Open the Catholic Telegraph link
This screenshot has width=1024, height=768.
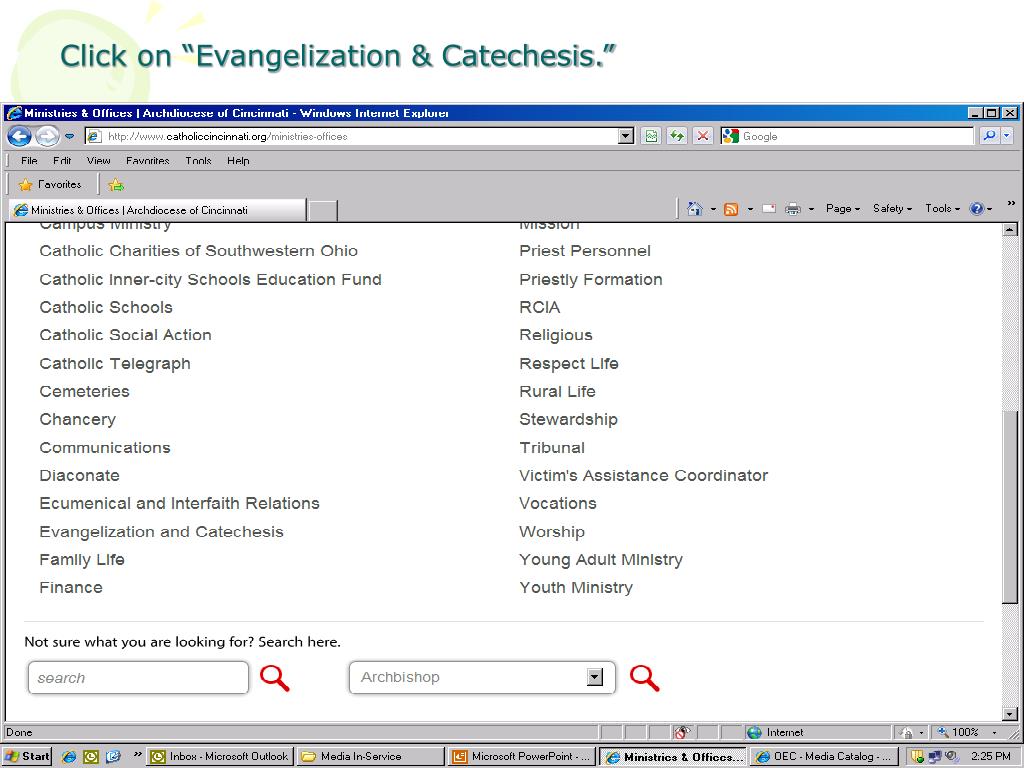(115, 364)
